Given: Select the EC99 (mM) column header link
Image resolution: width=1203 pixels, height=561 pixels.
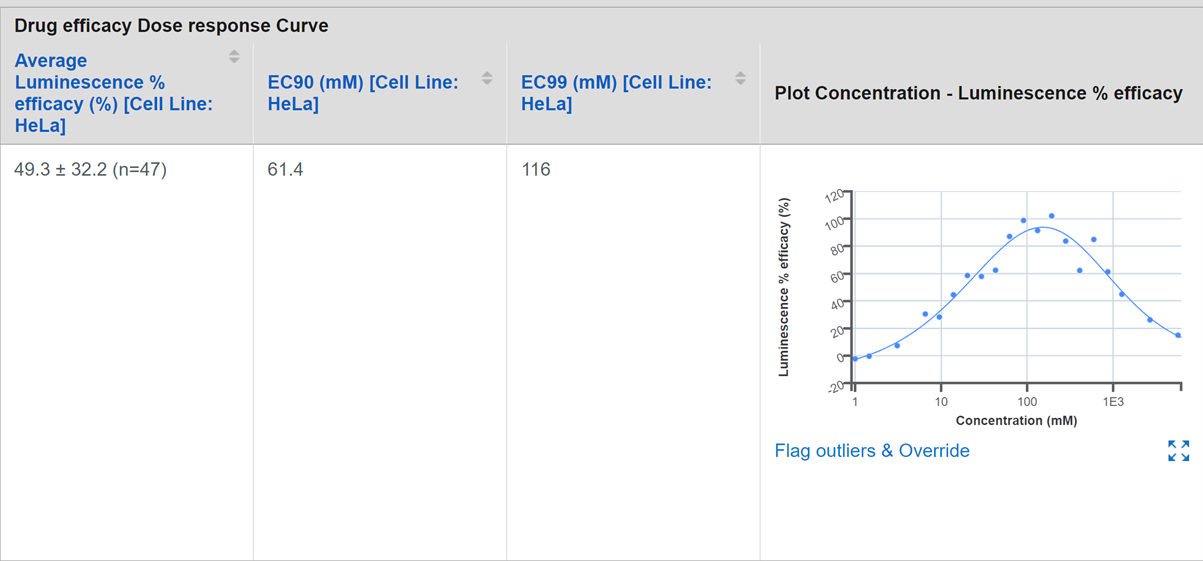Looking at the screenshot, I should click(616, 93).
